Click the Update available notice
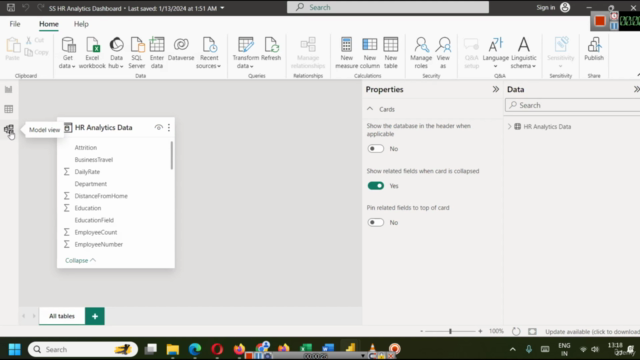This screenshot has height=360, width=640. pos(592,332)
